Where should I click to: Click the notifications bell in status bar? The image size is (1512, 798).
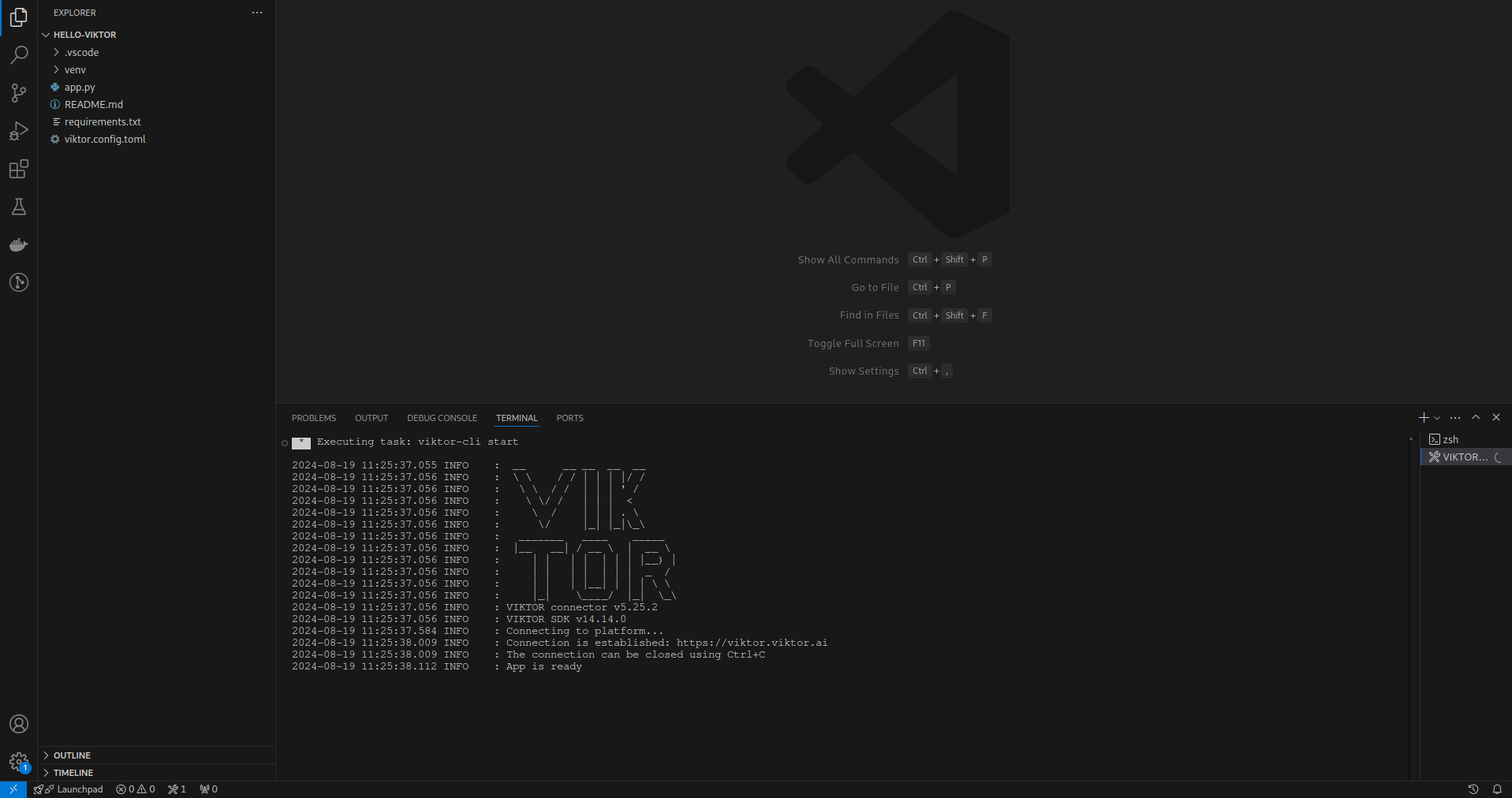pos(1497,789)
